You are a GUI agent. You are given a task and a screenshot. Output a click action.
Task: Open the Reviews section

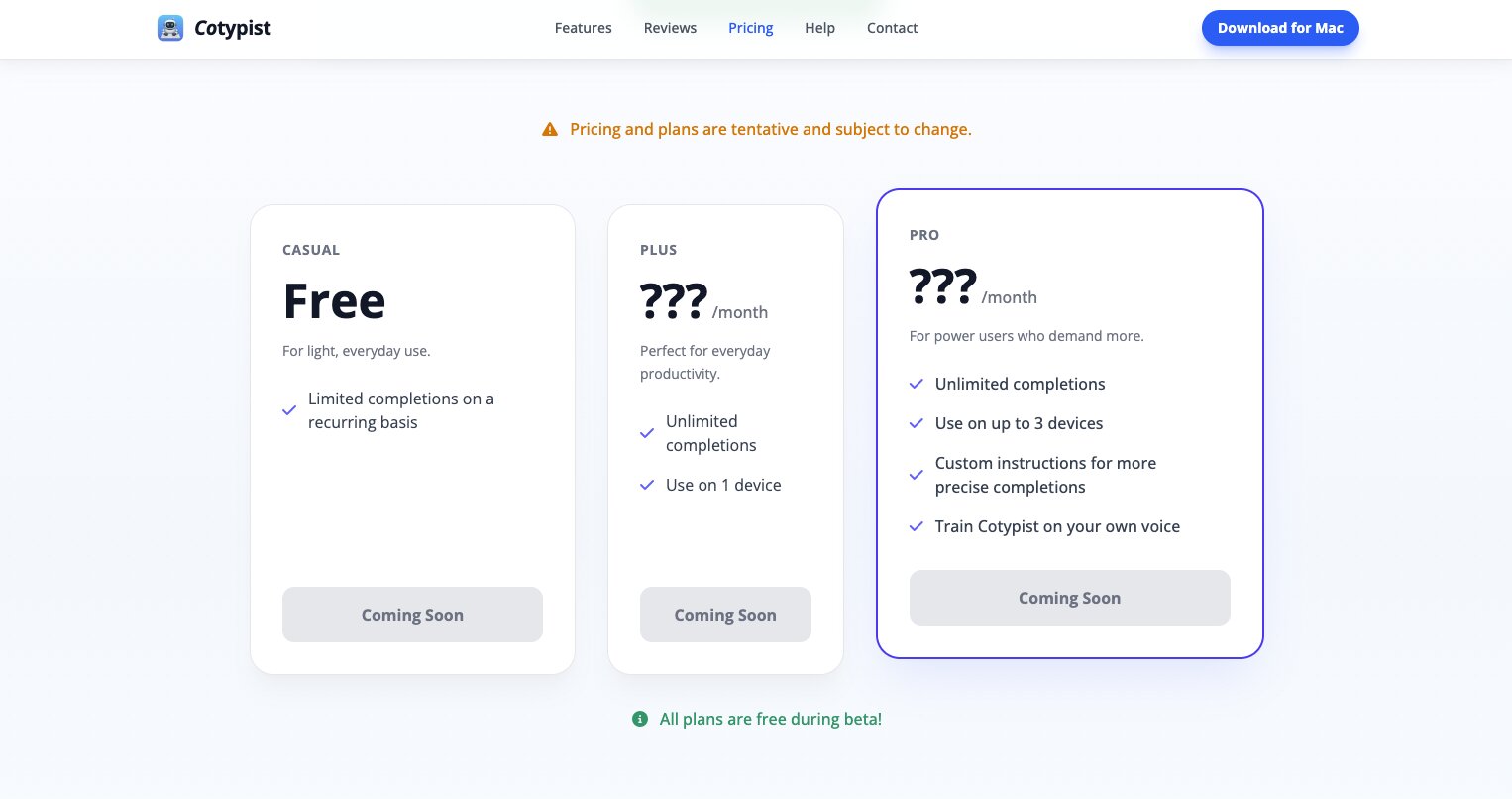[x=670, y=28]
